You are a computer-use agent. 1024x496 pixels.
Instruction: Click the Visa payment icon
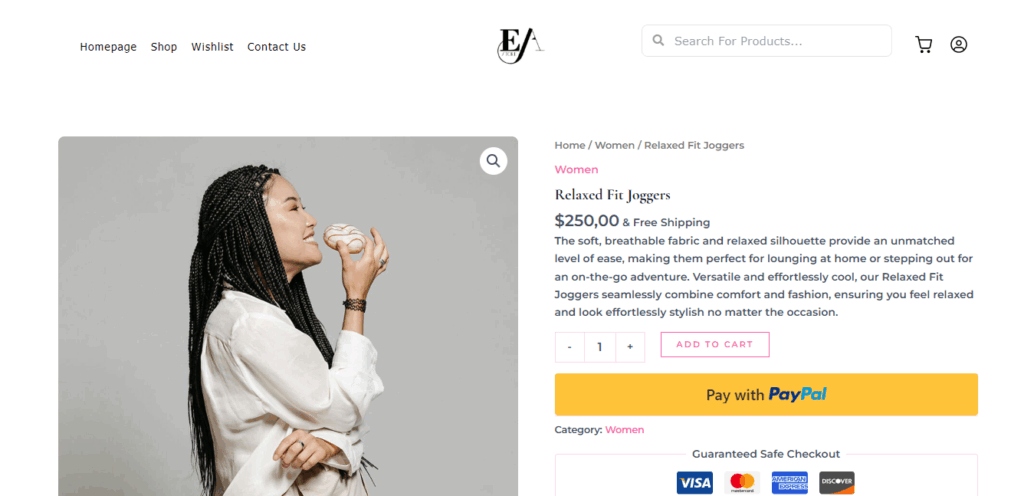click(694, 483)
